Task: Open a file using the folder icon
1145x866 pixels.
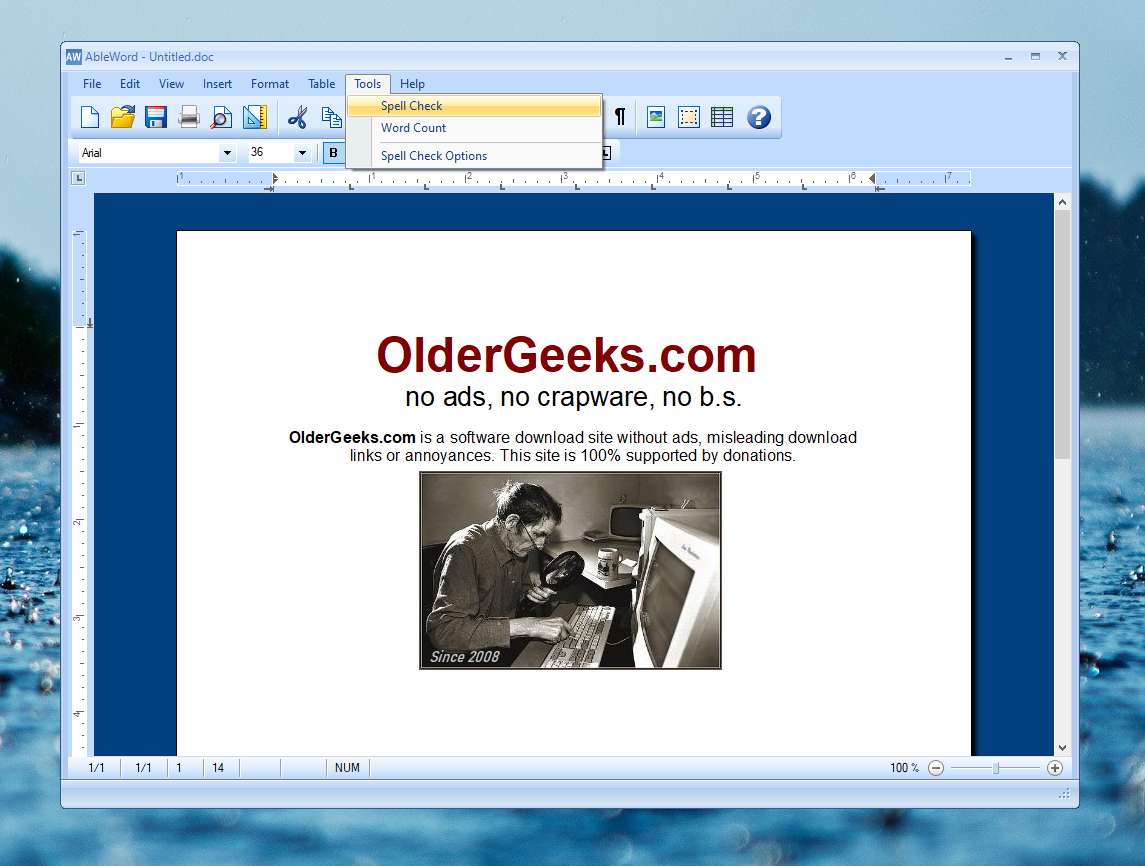Action: click(123, 117)
